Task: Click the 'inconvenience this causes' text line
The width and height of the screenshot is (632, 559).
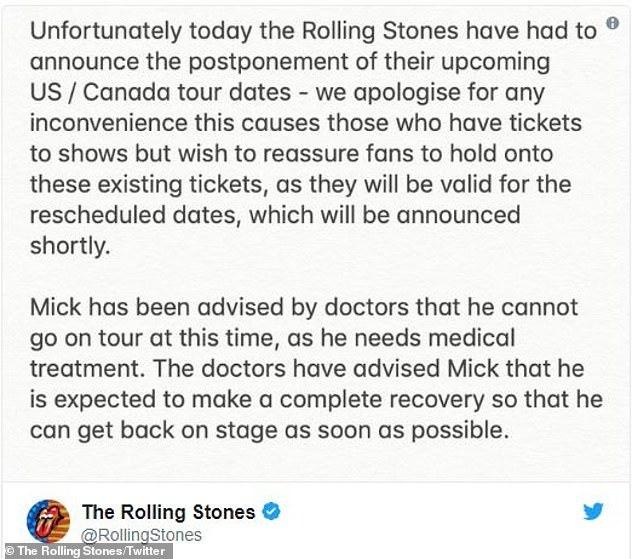Action: pyautogui.click(x=306, y=123)
